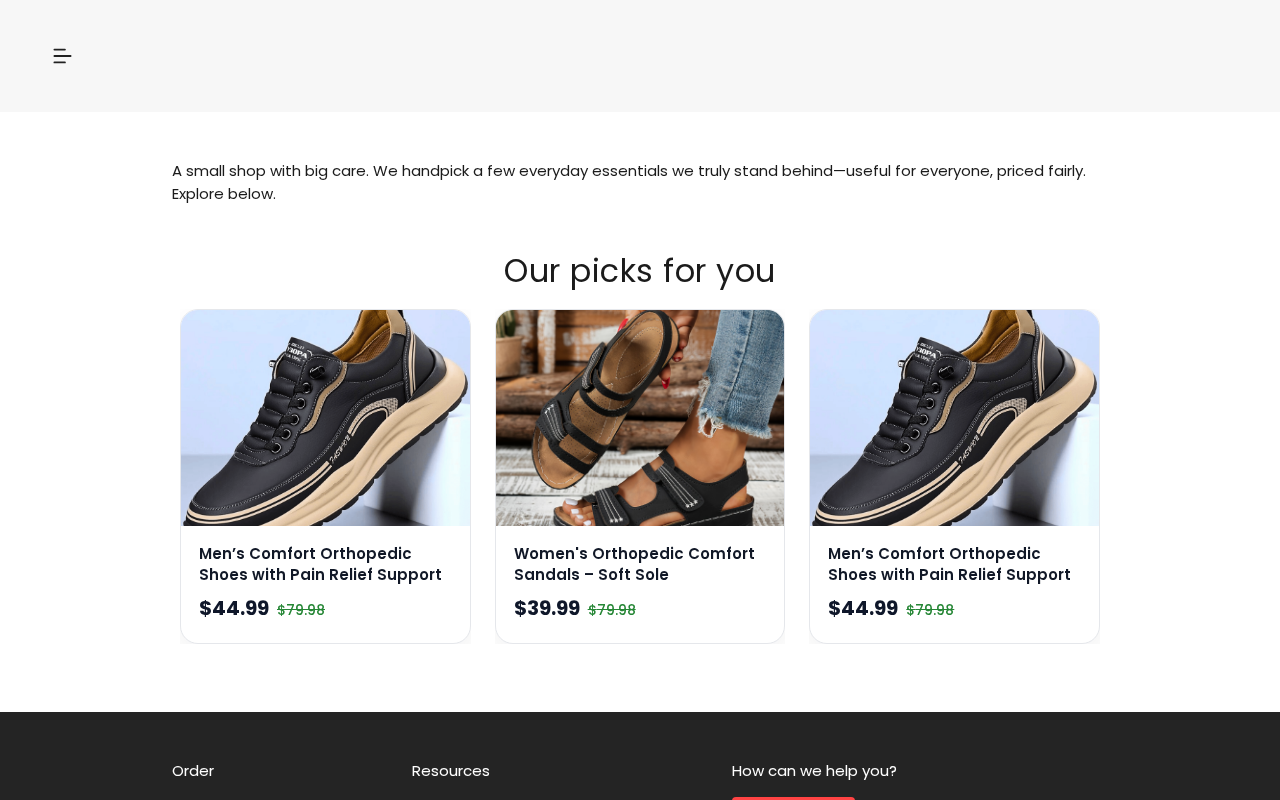
Task: Click last Men's Comfort Orthopedic Shoes title
Action: tap(949, 564)
